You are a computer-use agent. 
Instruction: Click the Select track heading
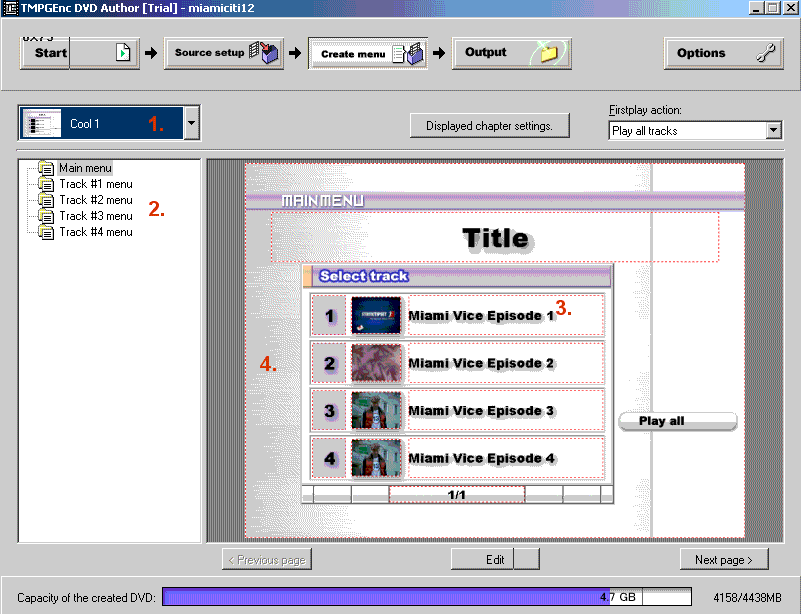point(364,276)
